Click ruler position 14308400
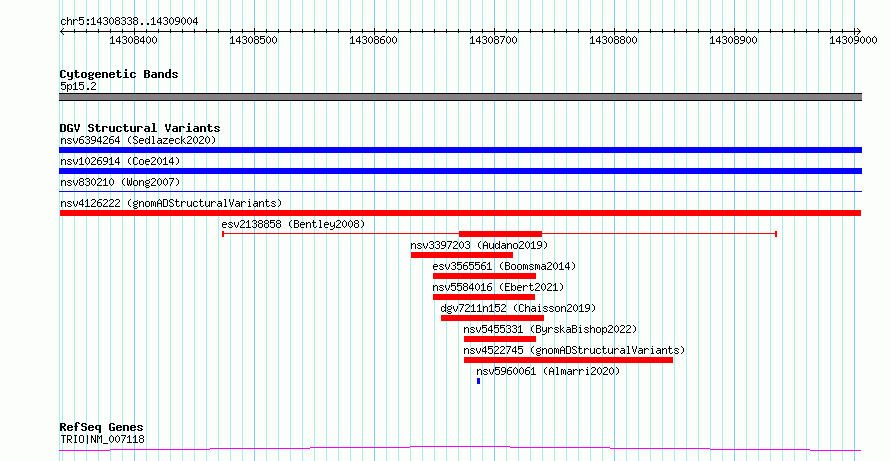Image resolution: width=890 pixels, height=461 pixels. (134, 40)
